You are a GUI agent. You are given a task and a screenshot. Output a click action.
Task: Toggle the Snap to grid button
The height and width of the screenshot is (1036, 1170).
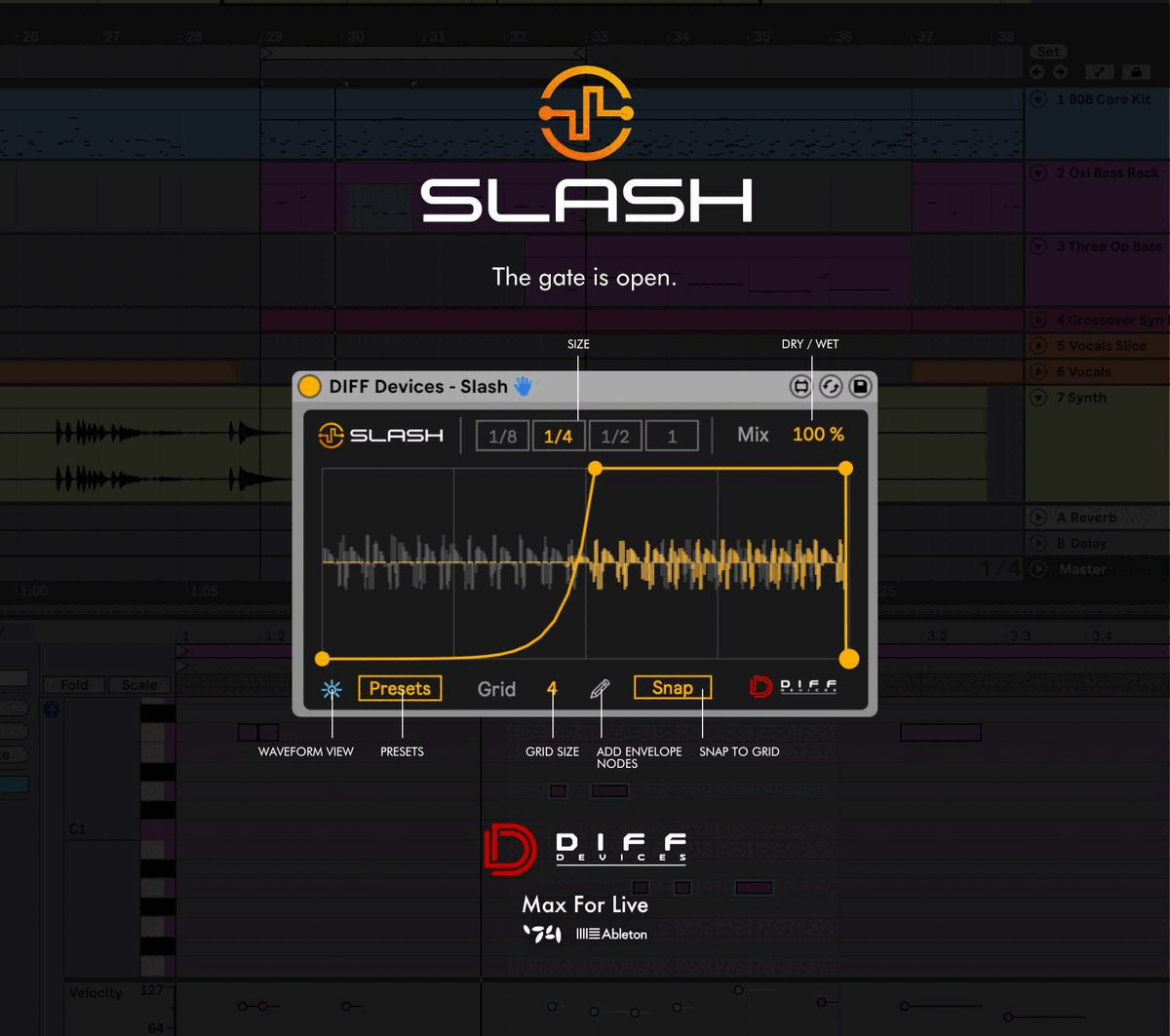click(673, 688)
